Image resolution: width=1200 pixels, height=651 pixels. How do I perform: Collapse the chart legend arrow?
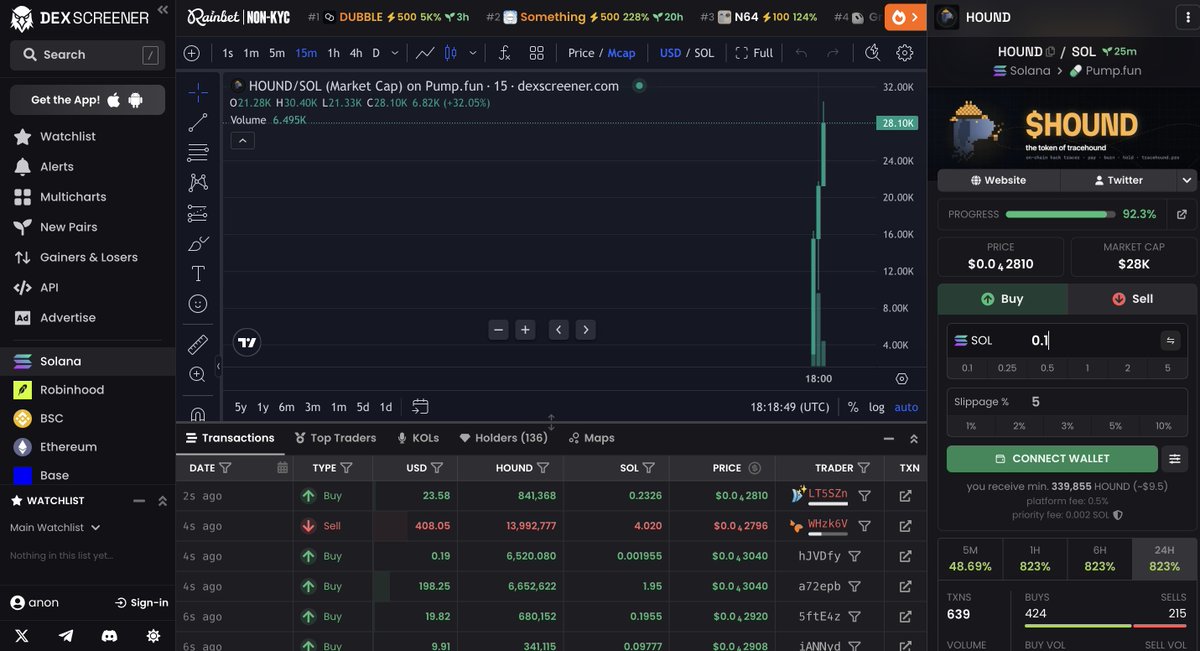click(242, 141)
